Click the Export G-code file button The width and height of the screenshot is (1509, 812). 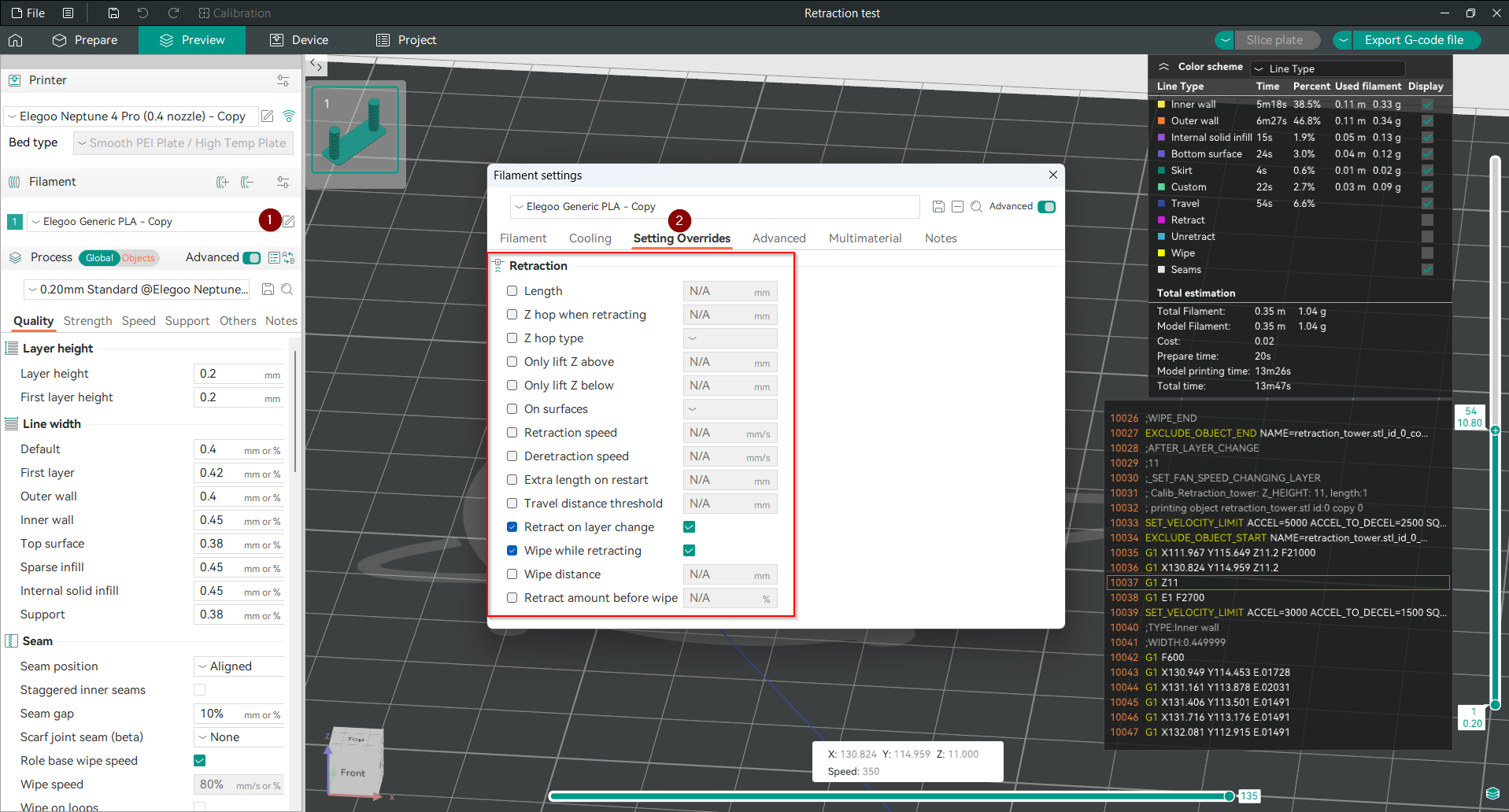click(x=1417, y=40)
